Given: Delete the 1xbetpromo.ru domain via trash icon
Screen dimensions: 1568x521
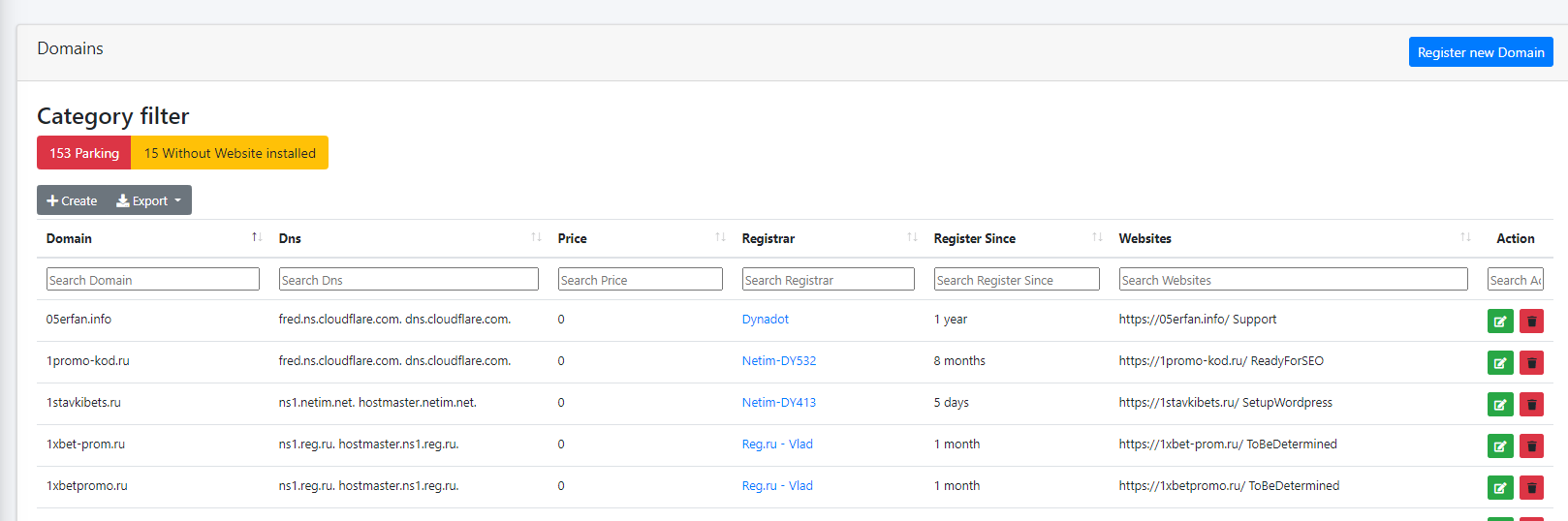Looking at the screenshot, I should (x=1531, y=488).
